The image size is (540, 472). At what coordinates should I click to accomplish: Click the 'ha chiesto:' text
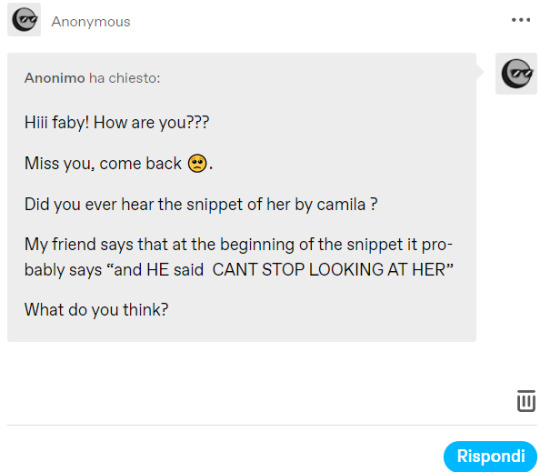(125, 78)
